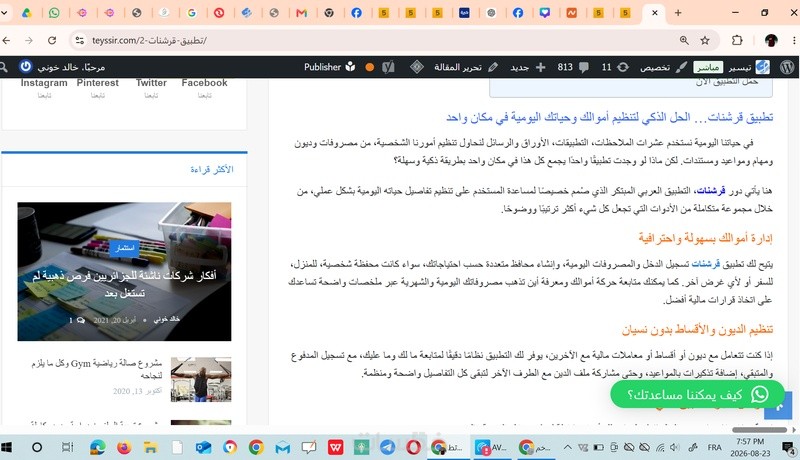This screenshot has width=800, height=460.
Task: Switch FRA input language
Action: click(x=714, y=447)
